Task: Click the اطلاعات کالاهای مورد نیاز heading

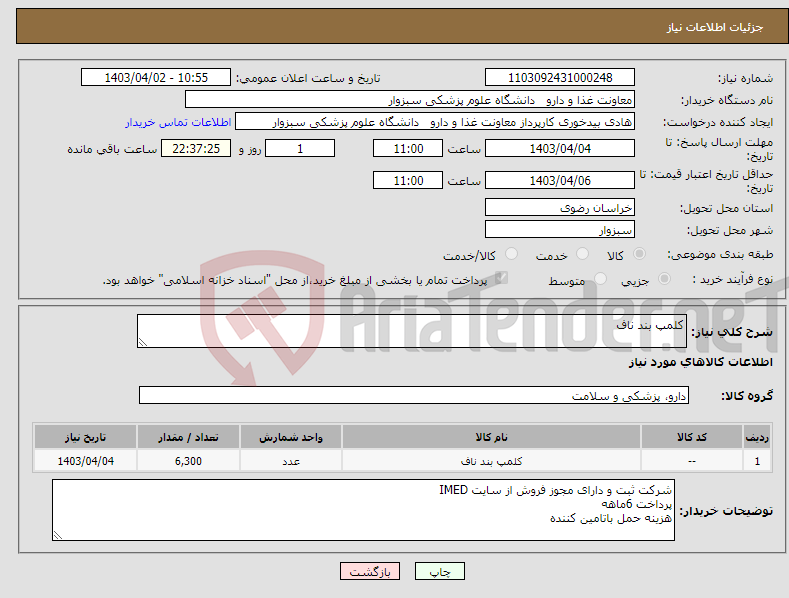Action: coord(700,362)
